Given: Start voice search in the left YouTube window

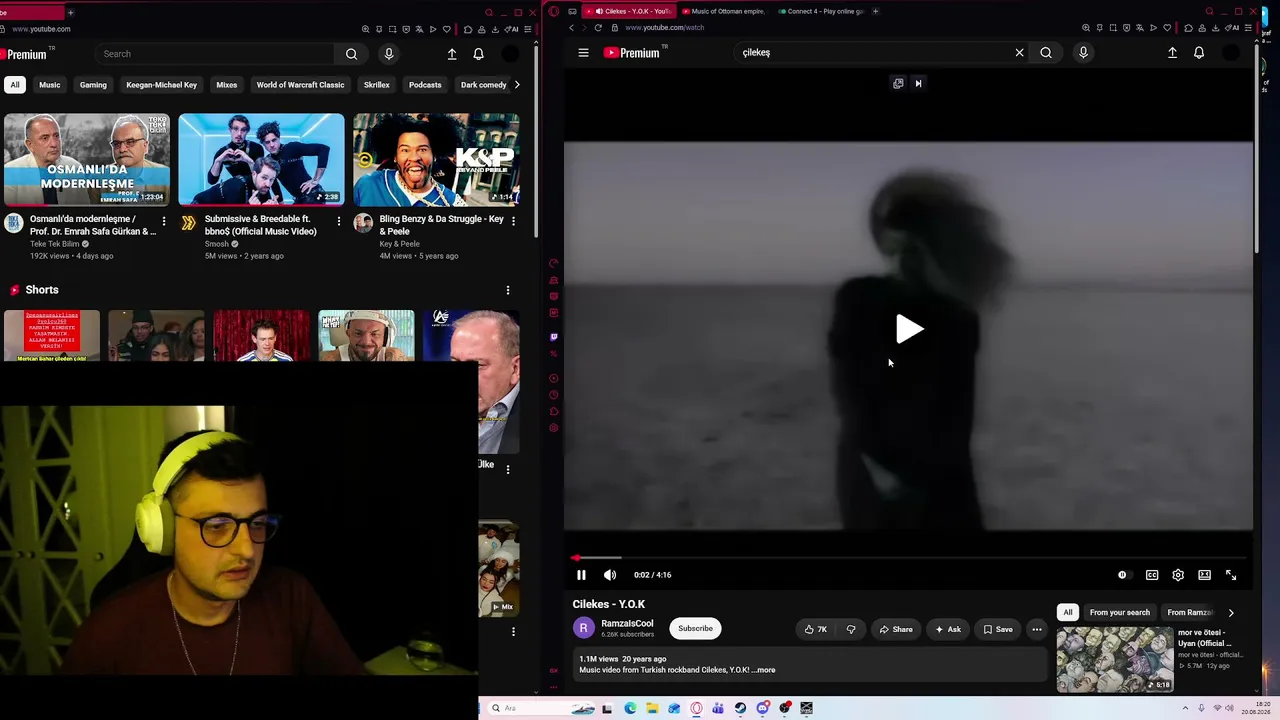Looking at the screenshot, I should [389, 54].
